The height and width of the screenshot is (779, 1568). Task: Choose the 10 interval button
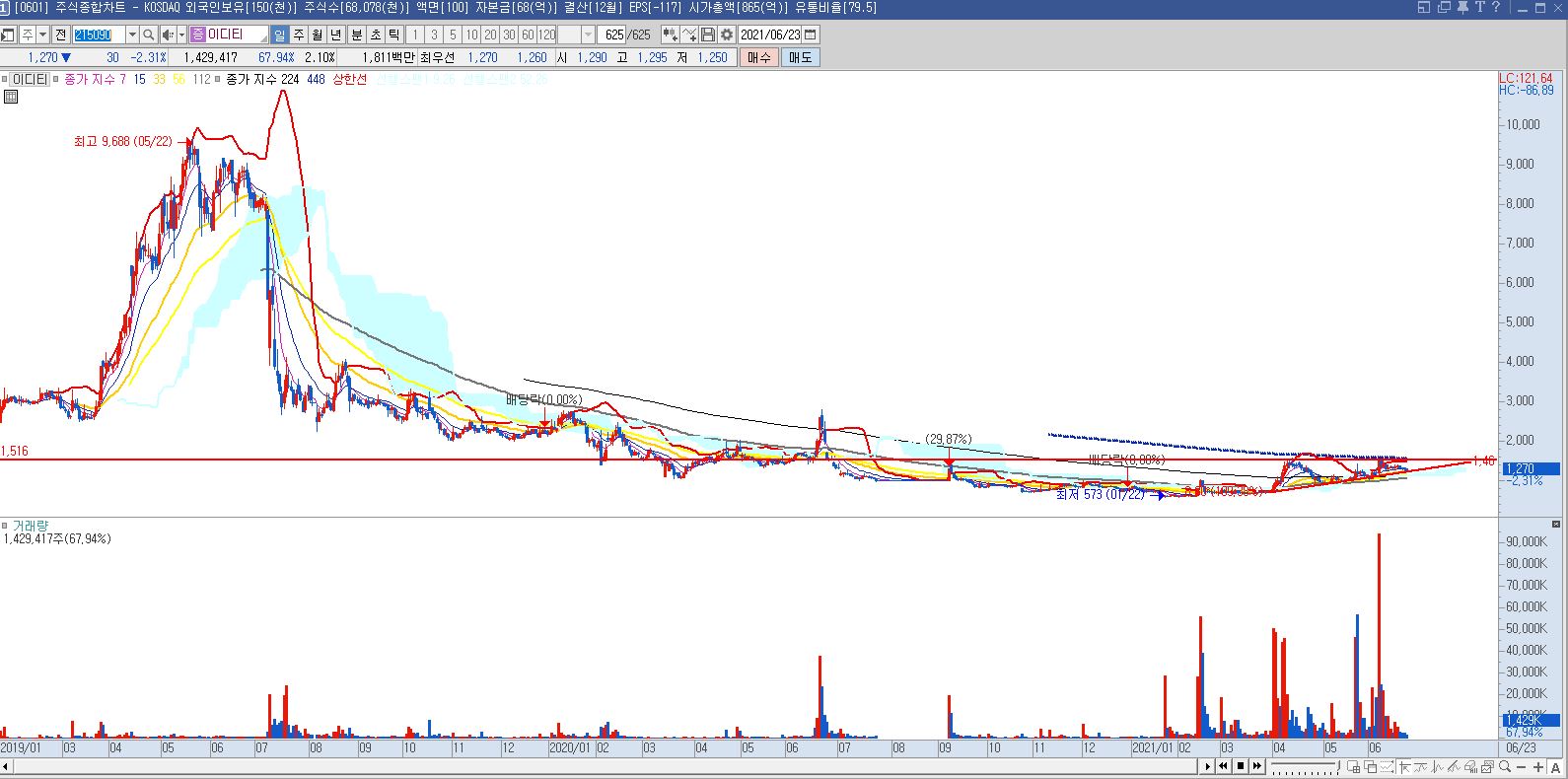pyautogui.click(x=472, y=35)
